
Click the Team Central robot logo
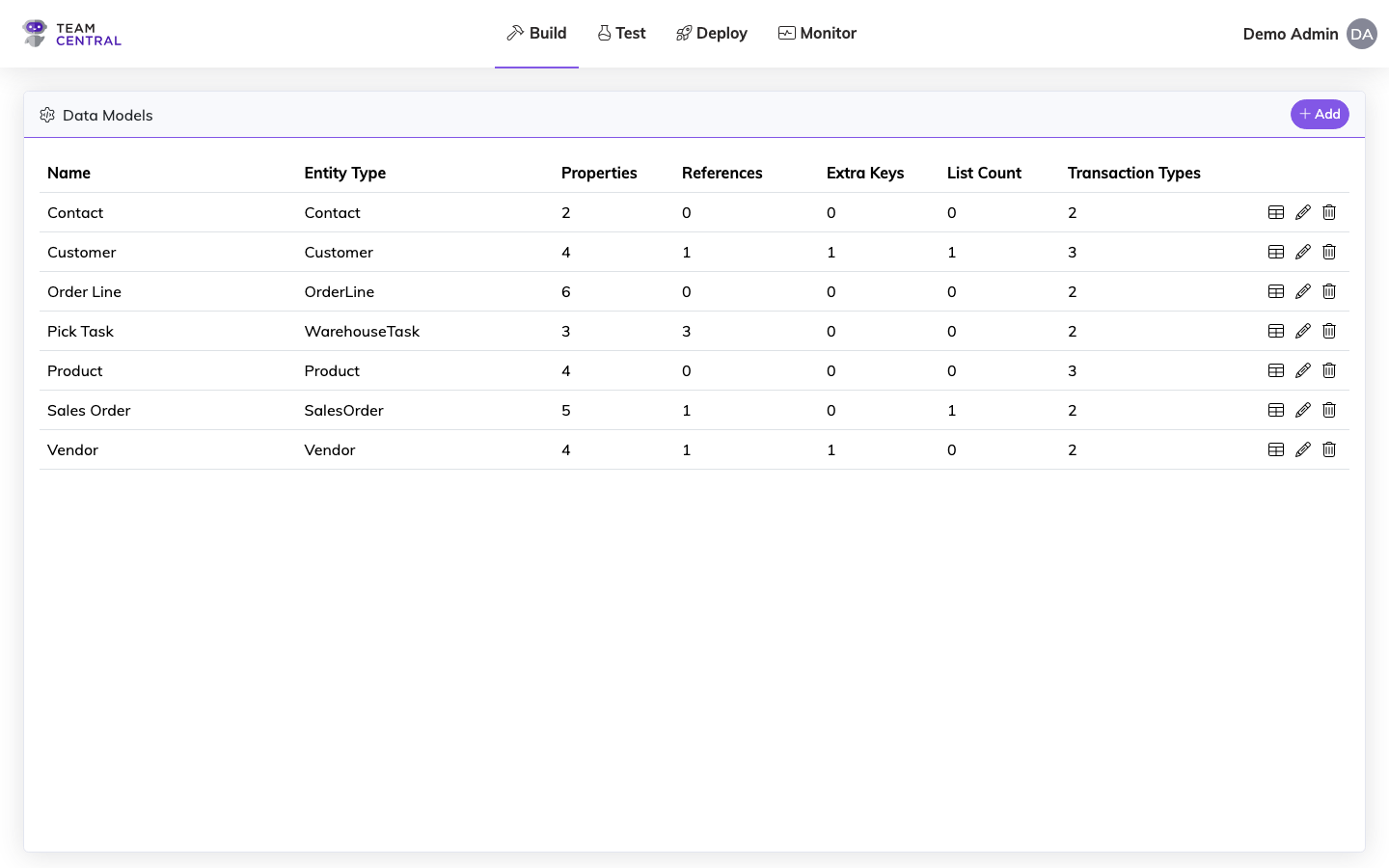[35, 34]
